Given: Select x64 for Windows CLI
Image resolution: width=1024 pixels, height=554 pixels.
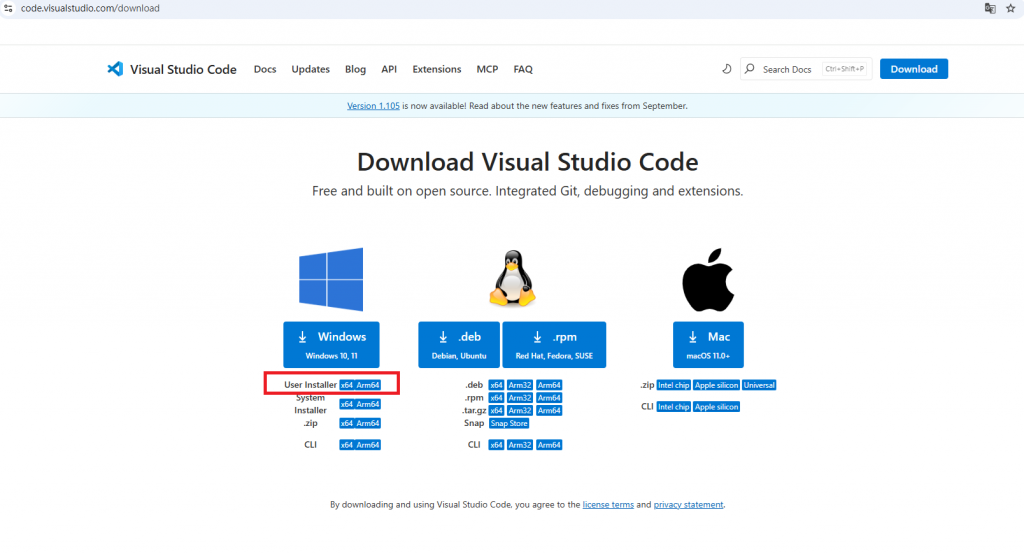Looking at the screenshot, I should [x=347, y=445].
